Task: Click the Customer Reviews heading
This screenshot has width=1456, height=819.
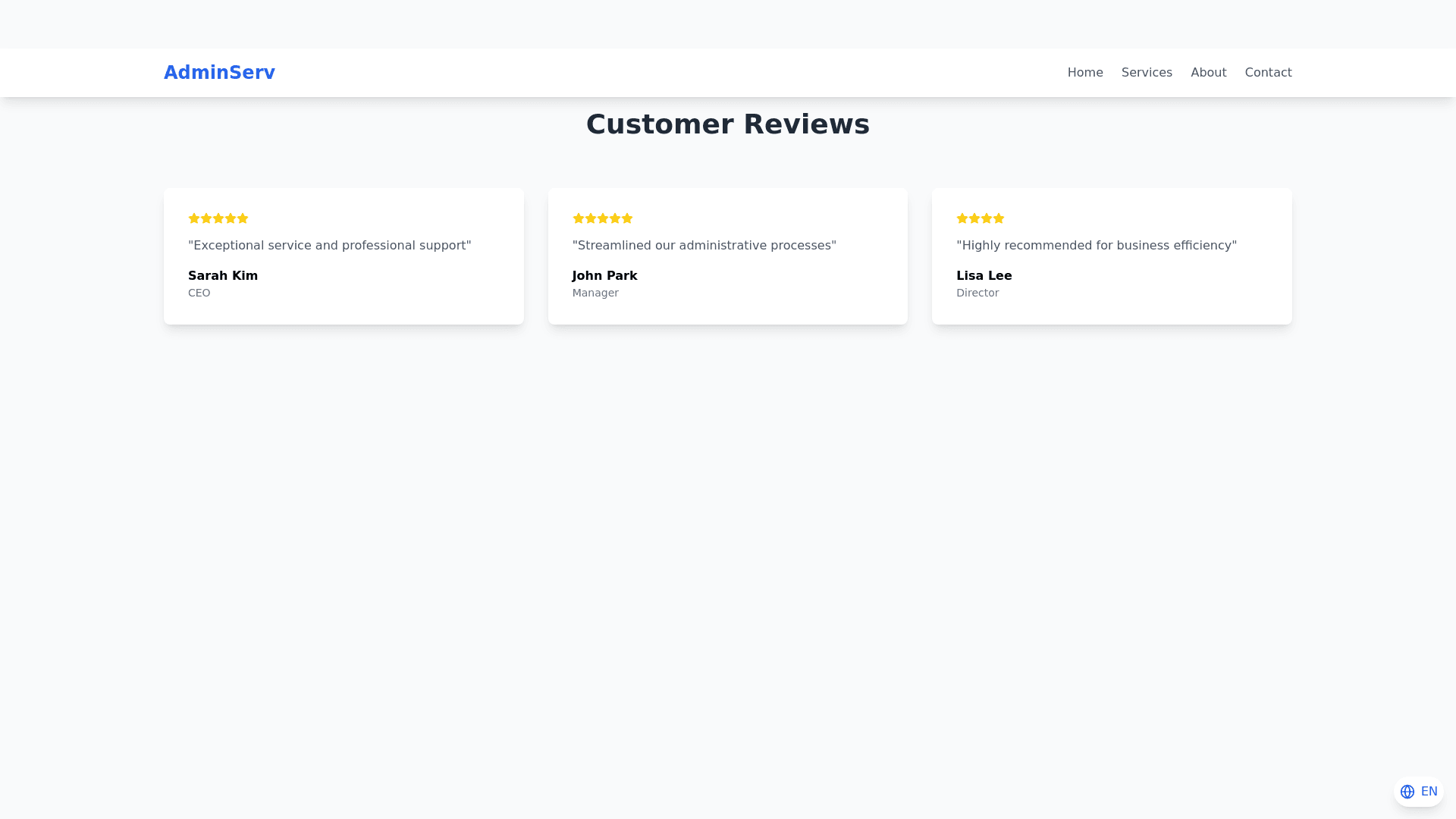Action: 727,124
